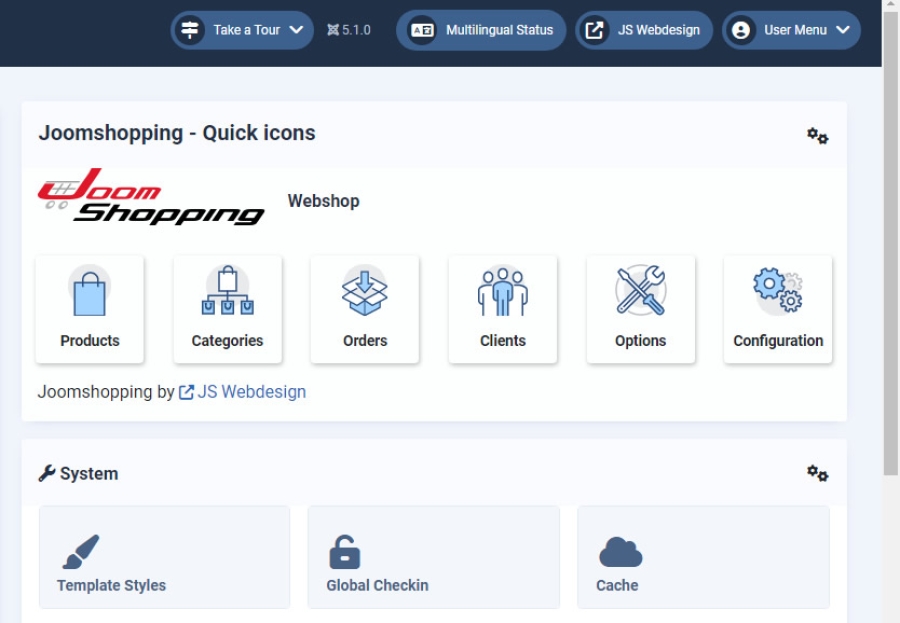Open the Options tools icon
The width and height of the screenshot is (900, 623).
coord(640,291)
